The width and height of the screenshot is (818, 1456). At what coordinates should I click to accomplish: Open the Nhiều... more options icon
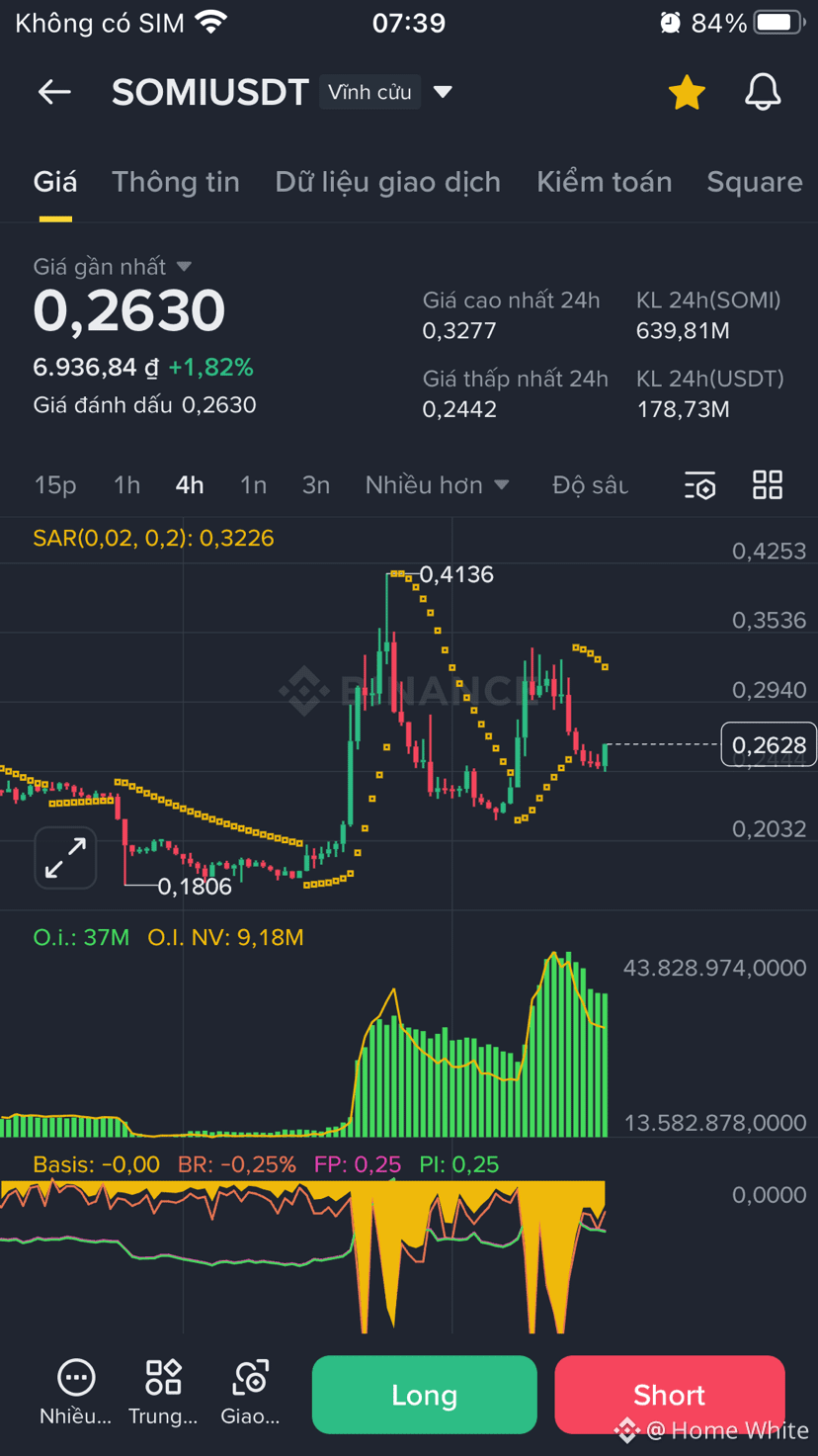76,1392
